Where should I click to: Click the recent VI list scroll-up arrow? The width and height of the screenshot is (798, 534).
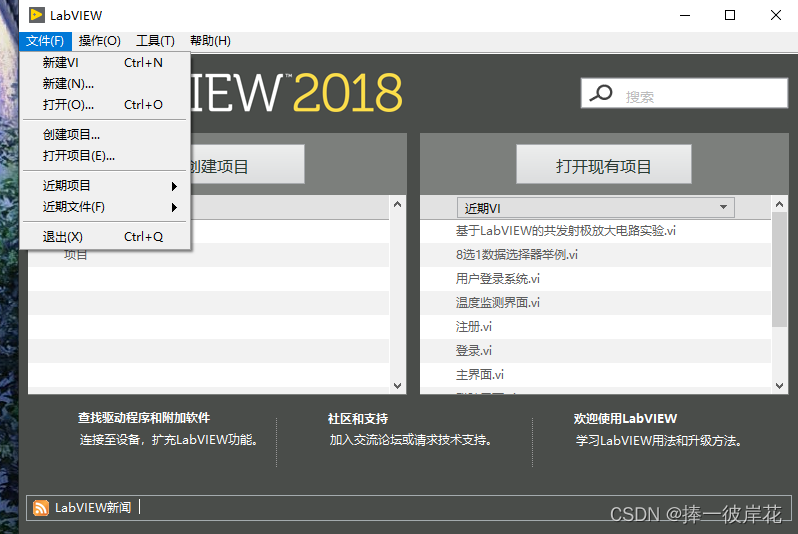pyautogui.click(x=779, y=204)
